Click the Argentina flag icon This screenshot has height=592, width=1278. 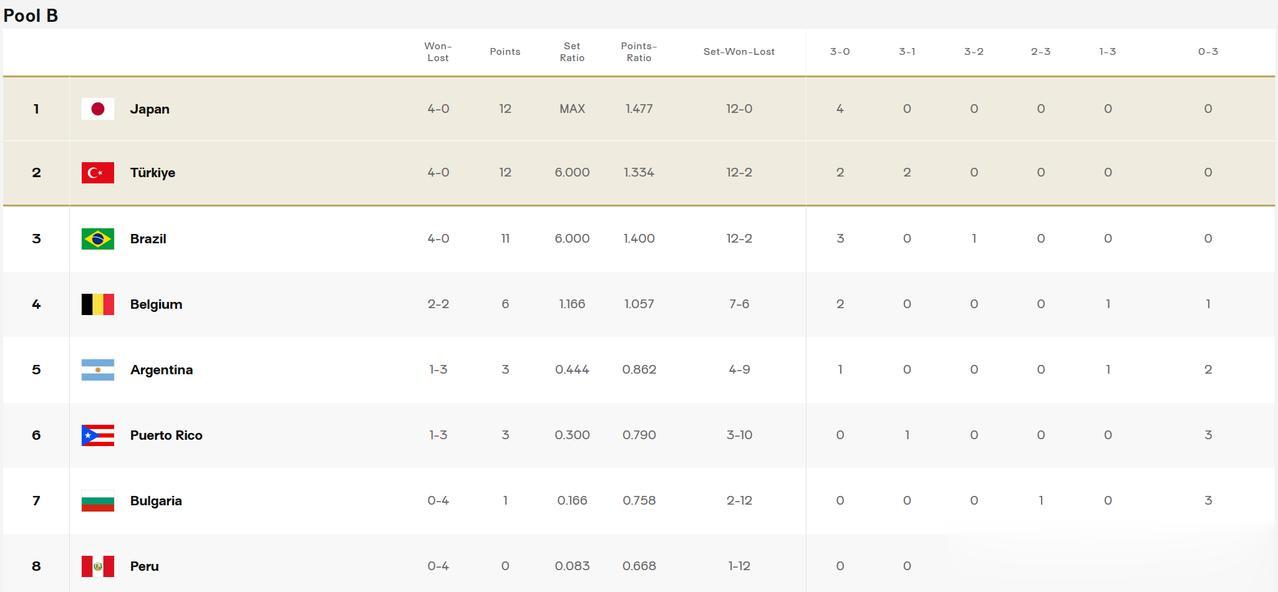coord(98,370)
